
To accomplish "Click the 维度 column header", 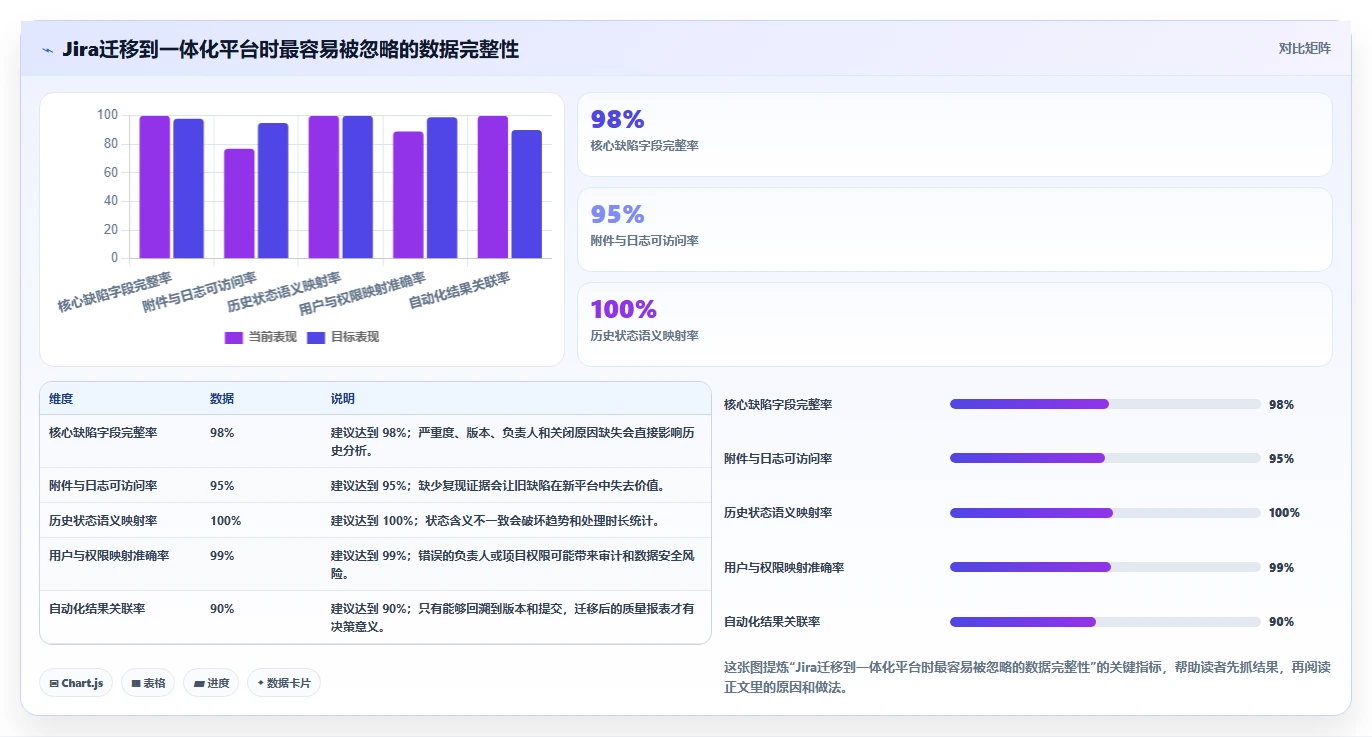I will pyautogui.click(x=61, y=399).
